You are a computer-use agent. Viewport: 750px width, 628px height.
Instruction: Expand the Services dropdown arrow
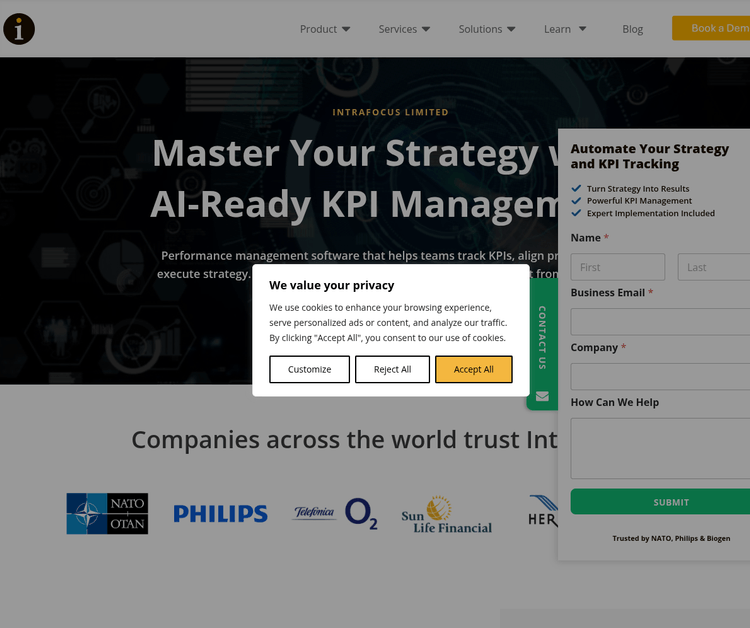pos(426,29)
